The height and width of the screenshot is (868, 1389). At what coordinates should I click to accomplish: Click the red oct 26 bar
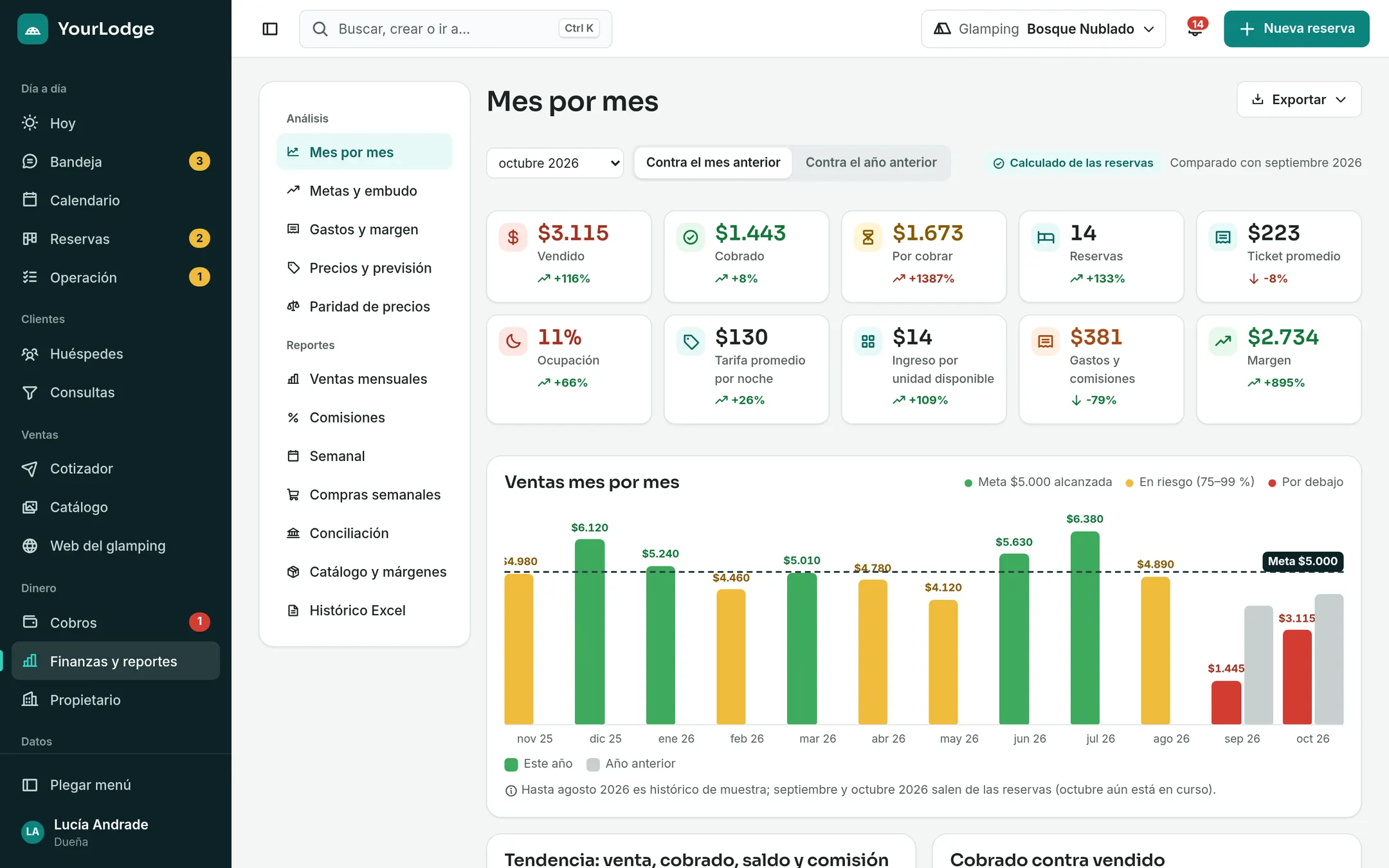pos(1297,677)
